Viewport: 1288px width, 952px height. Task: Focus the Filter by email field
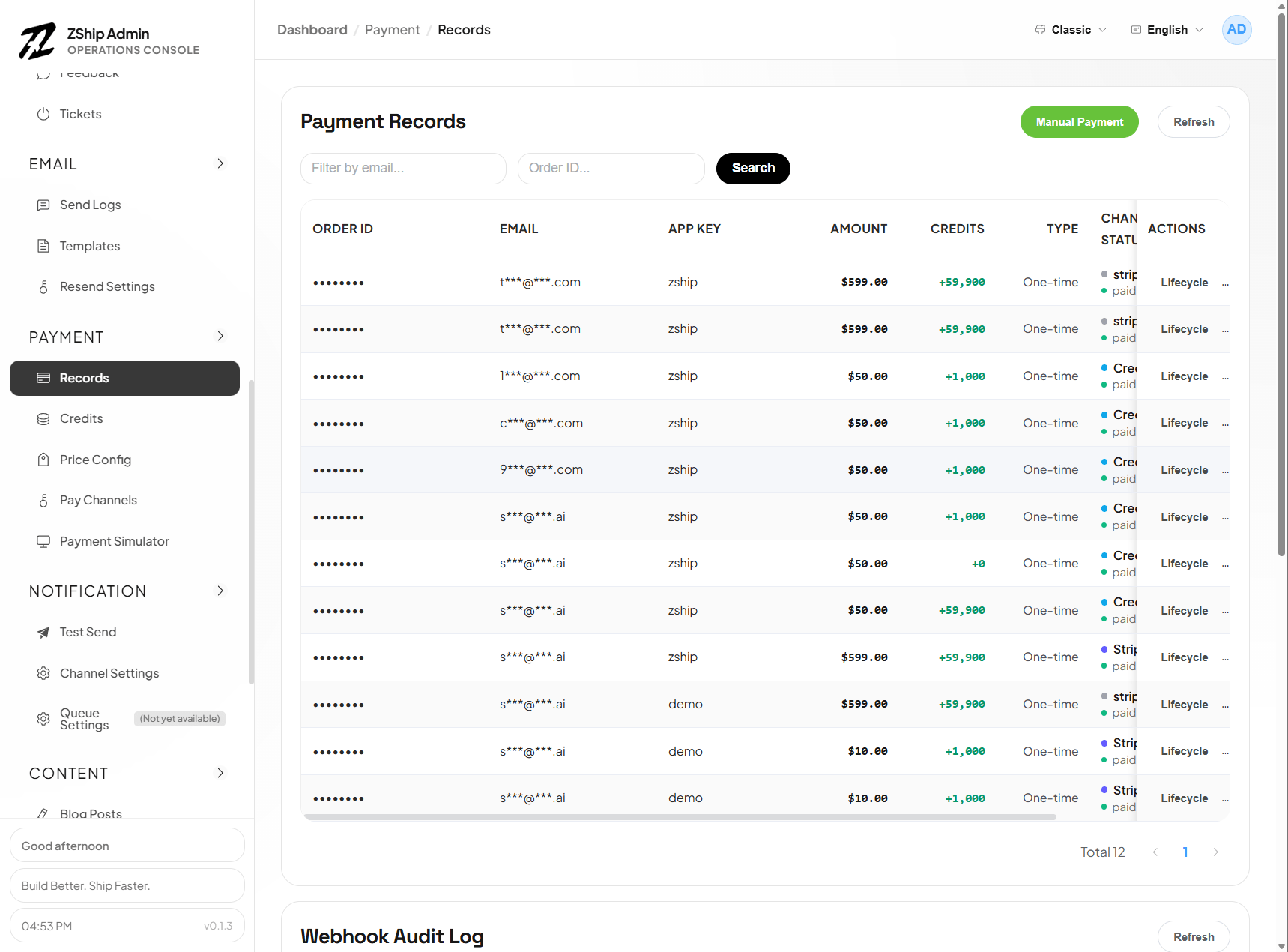pos(403,168)
